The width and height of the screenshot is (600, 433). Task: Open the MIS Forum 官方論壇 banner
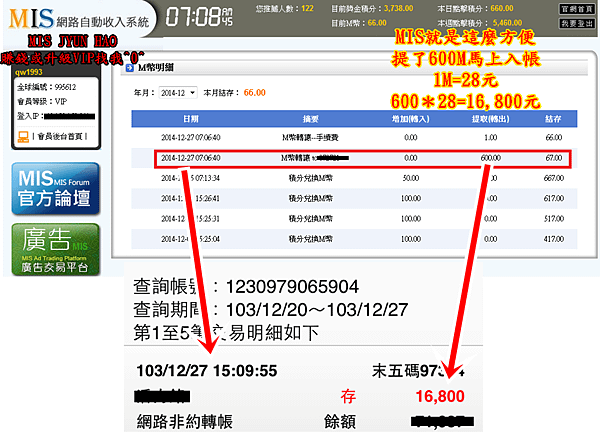point(55,189)
